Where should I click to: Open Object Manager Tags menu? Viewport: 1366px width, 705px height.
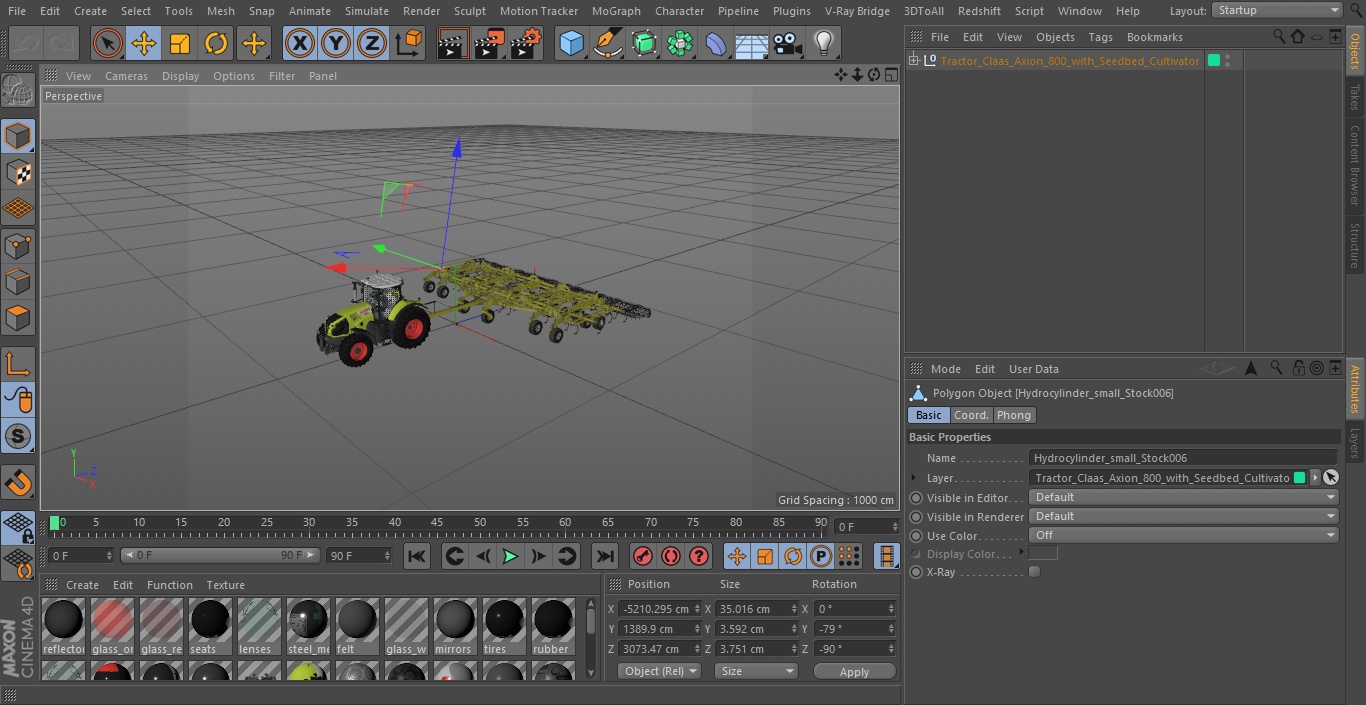click(x=1100, y=37)
